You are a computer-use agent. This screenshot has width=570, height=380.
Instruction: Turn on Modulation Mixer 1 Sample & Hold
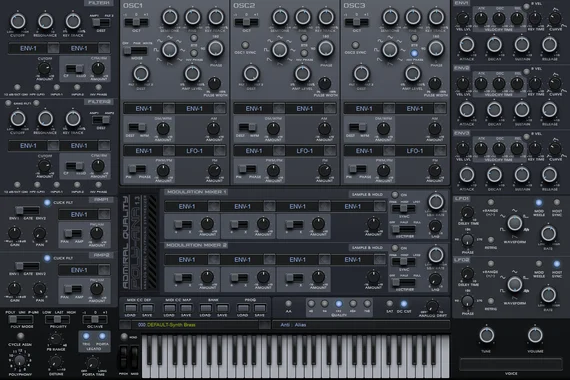click(395, 195)
